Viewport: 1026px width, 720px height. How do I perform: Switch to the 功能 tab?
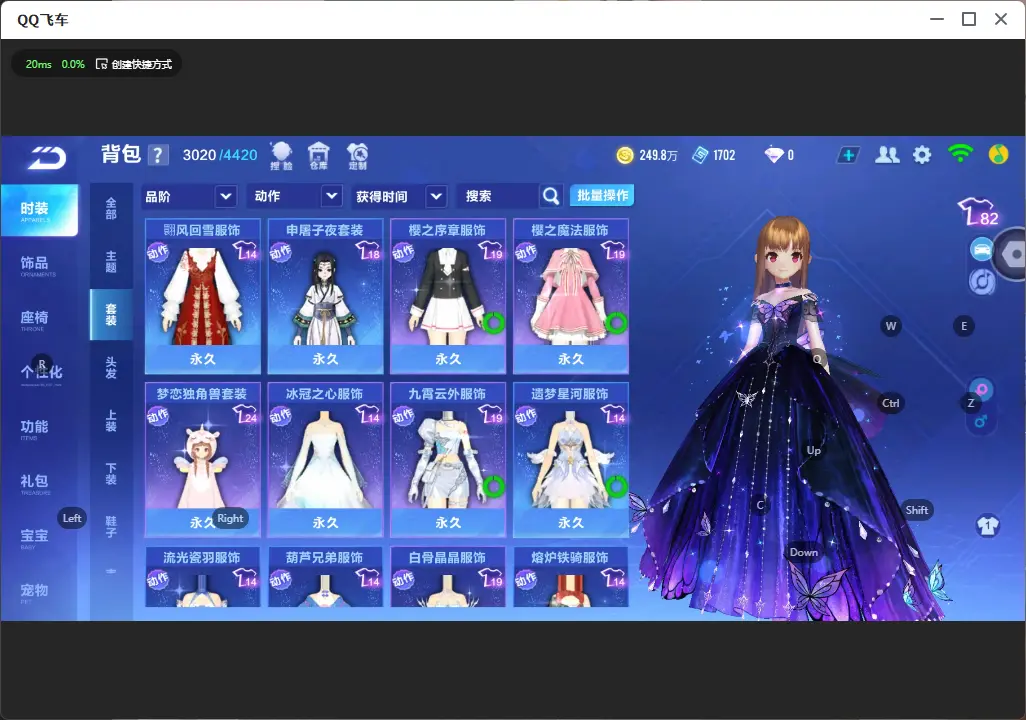[x=34, y=428]
